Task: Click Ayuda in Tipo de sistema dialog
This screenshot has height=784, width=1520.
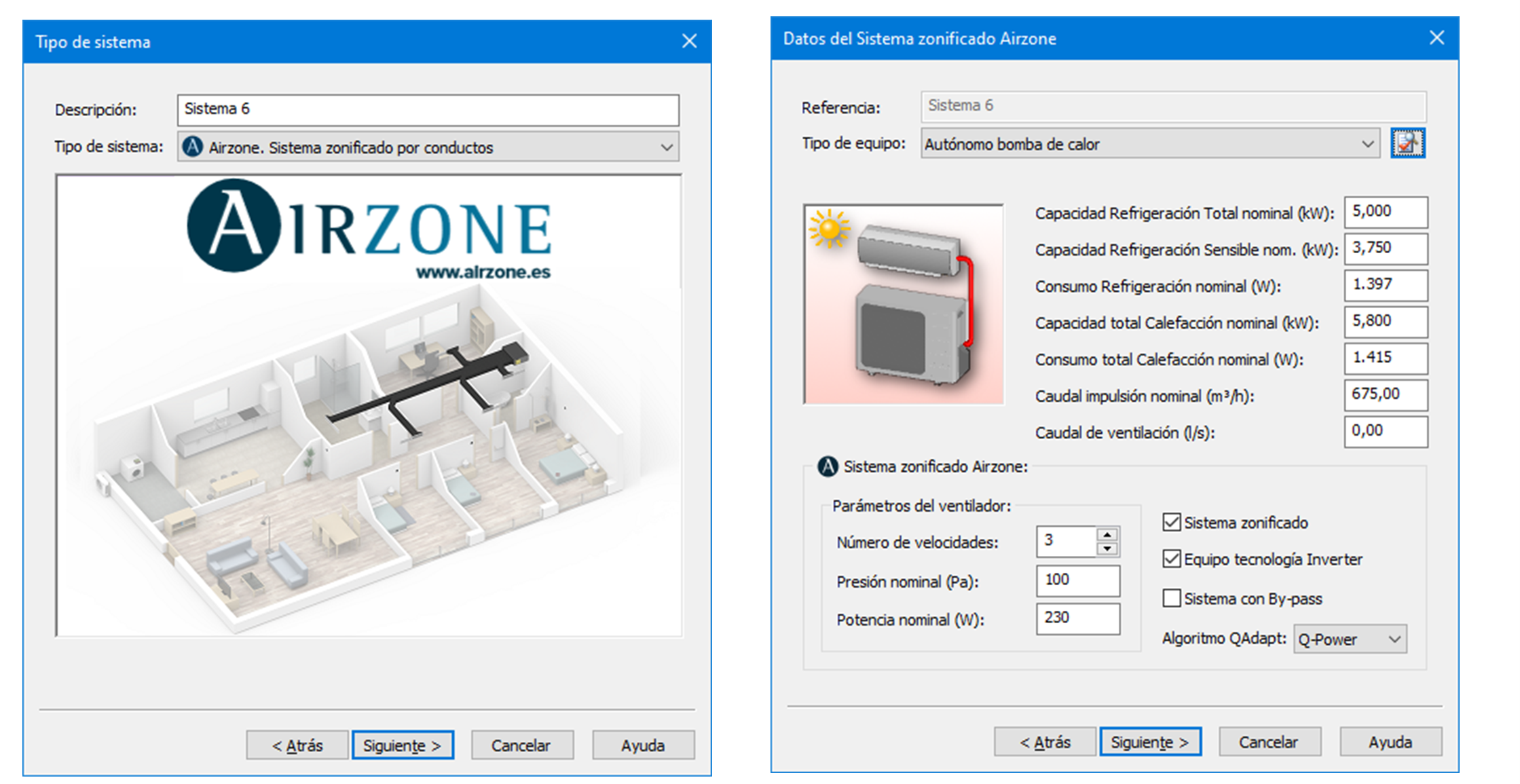Action: 643,745
